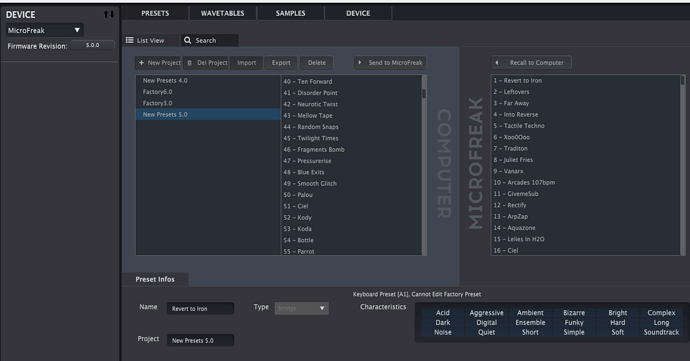Open the Preset Infos tab
This screenshot has width=690, height=361.
[155, 279]
